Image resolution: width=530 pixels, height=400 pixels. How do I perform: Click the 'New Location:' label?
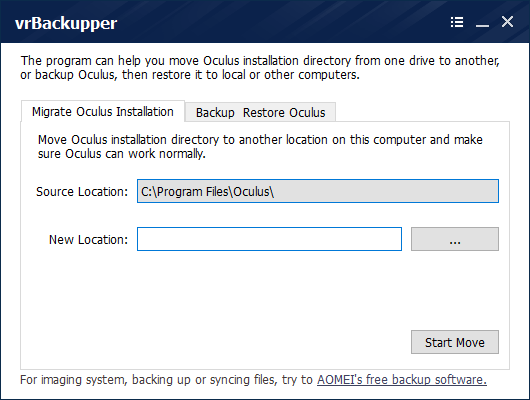click(89, 240)
